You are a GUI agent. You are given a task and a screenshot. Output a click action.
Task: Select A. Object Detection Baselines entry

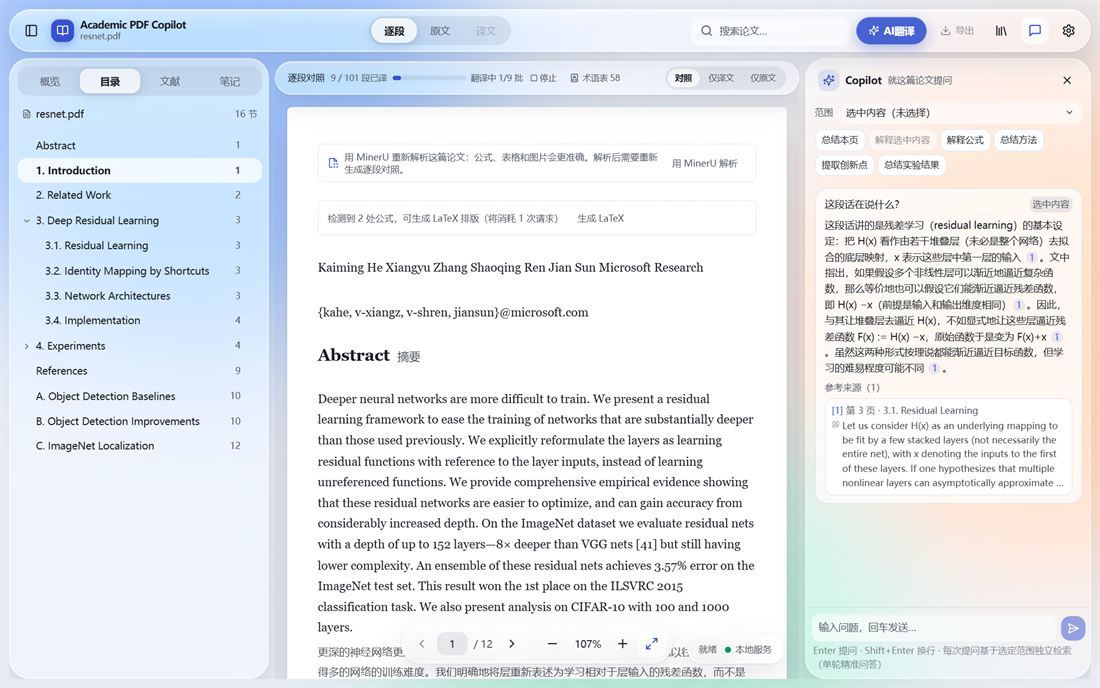[140, 396]
